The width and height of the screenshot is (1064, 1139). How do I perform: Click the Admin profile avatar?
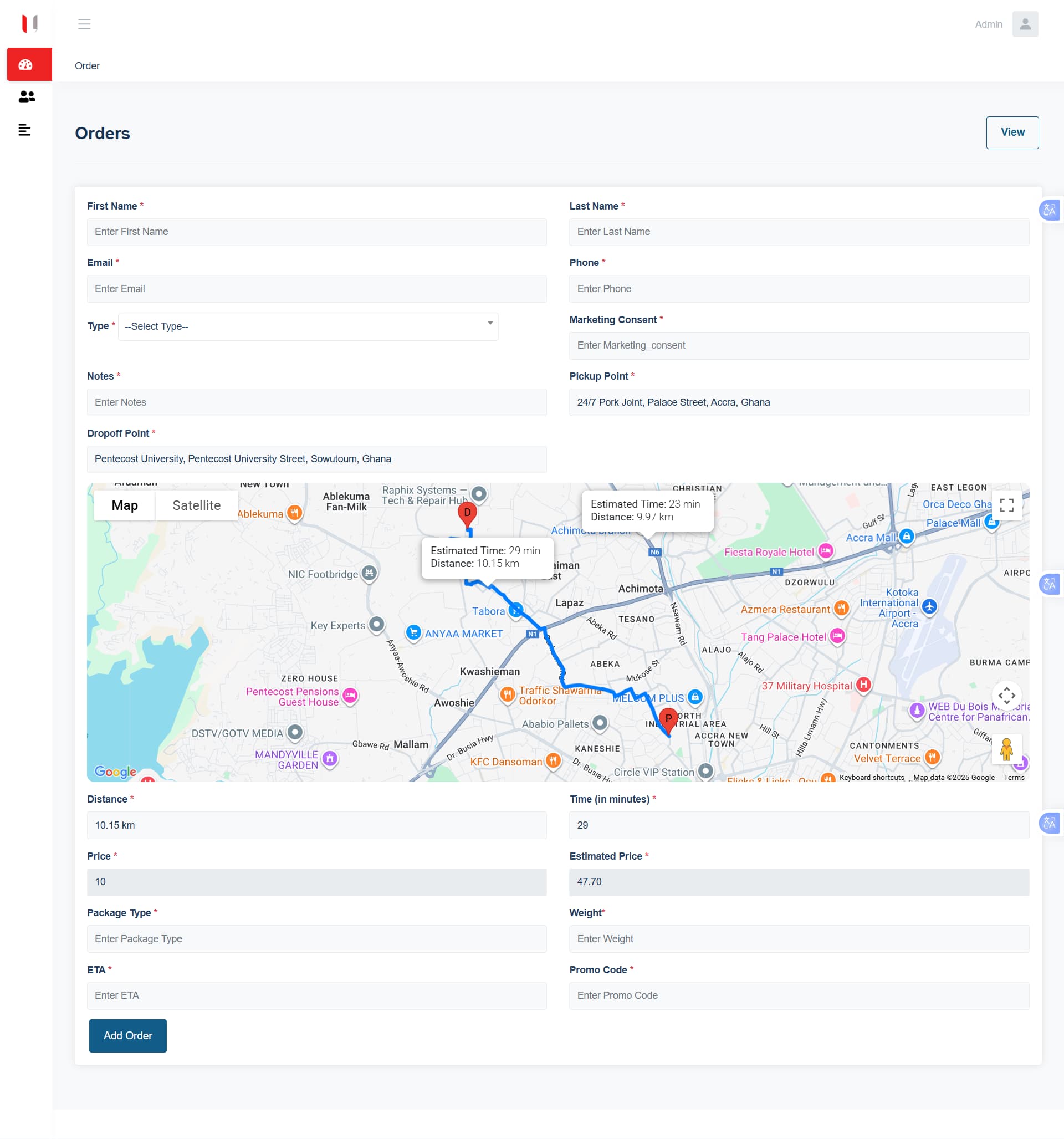pyautogui.click(x=1025, y=24)
